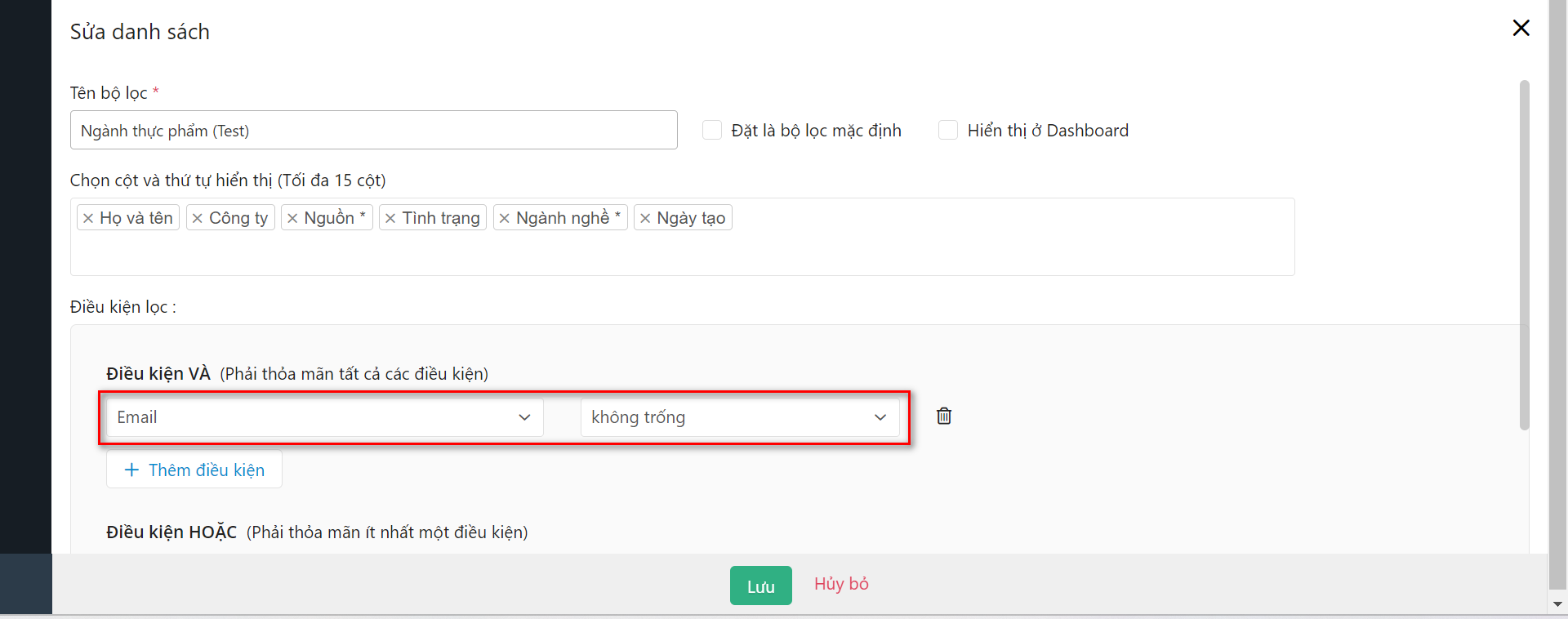Remove the 'Ngành nghề' column tag

[x=505, y=218]
